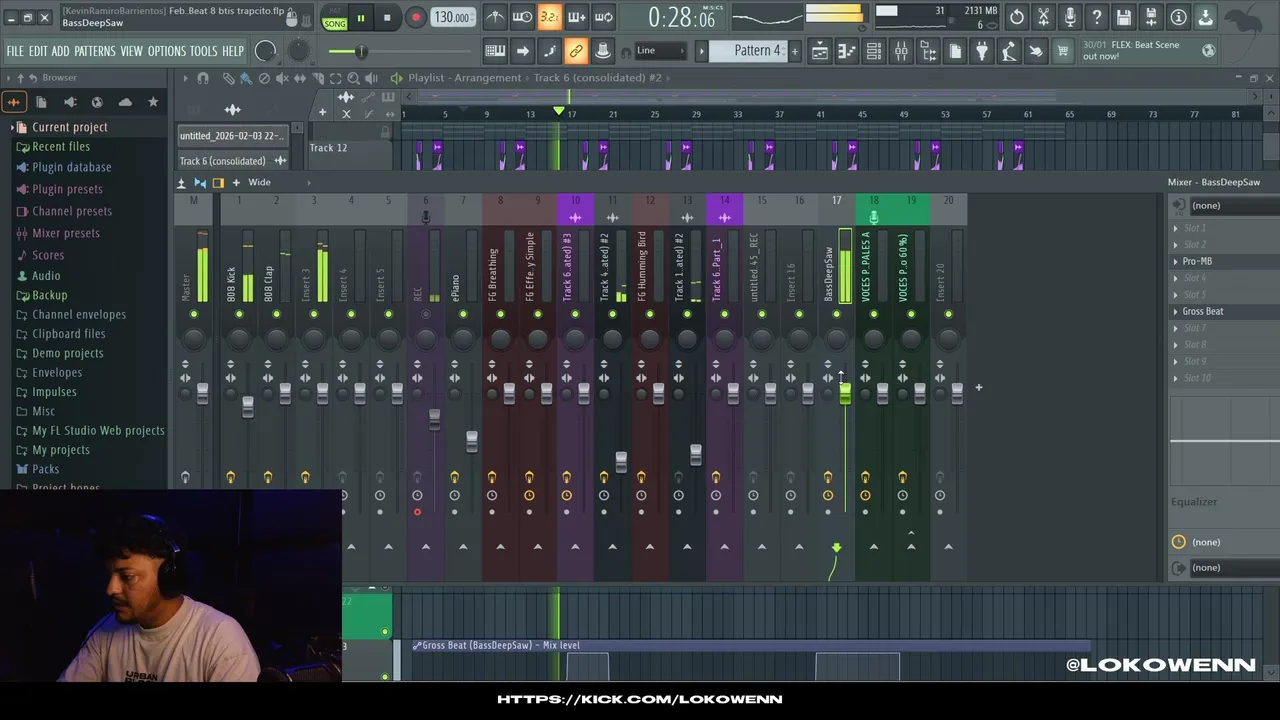Open project info icon
The height and width of the screenshot is (720, 1280).
click(x=1178, y=17)
